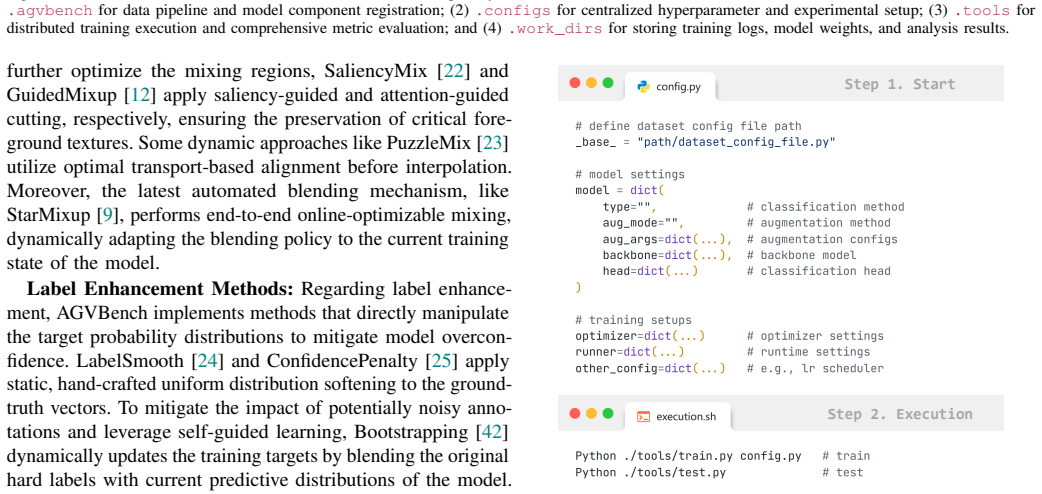Click the '# training setups' comment

coord(633,320)
